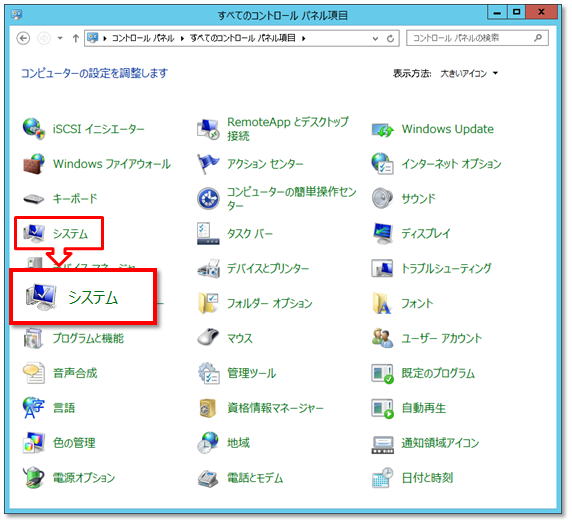This screenshot has height=524, width=572.
Task: Click the サウンド text label
Action: click(x=418, y=199)
